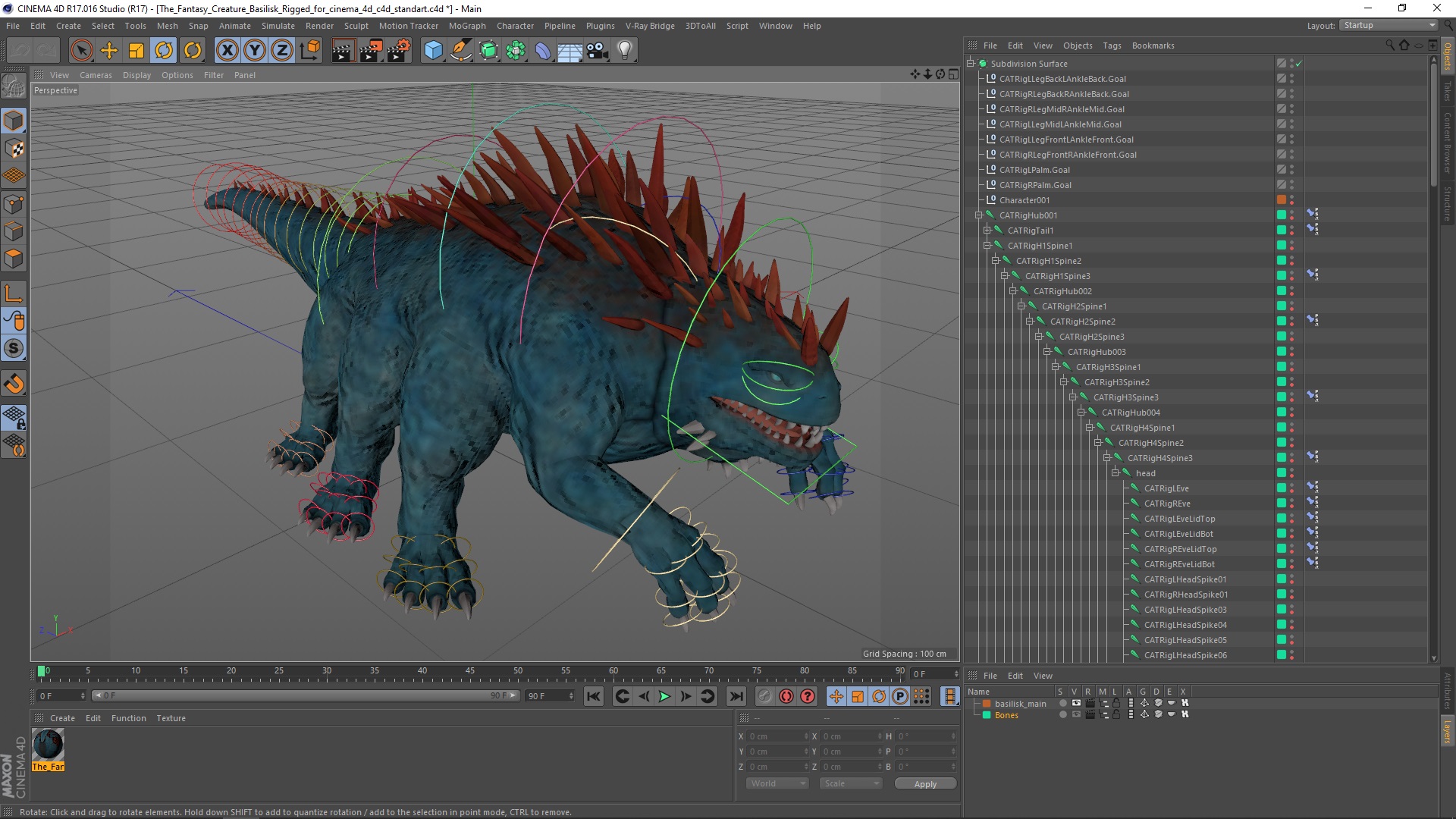Toggle Autokeying button
1456x819 pixels.
pos(786,696)
